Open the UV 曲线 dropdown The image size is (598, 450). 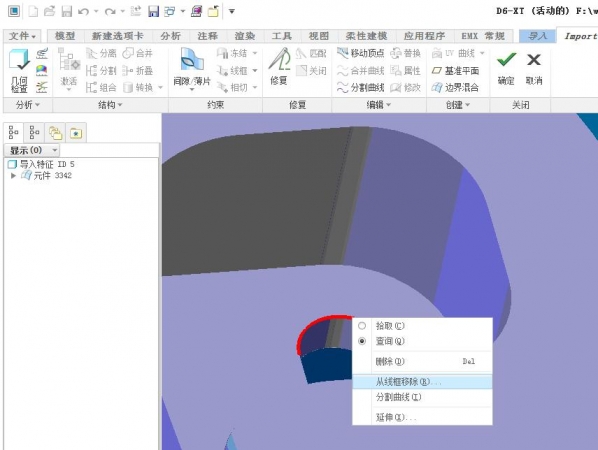[x=482, y=53]
